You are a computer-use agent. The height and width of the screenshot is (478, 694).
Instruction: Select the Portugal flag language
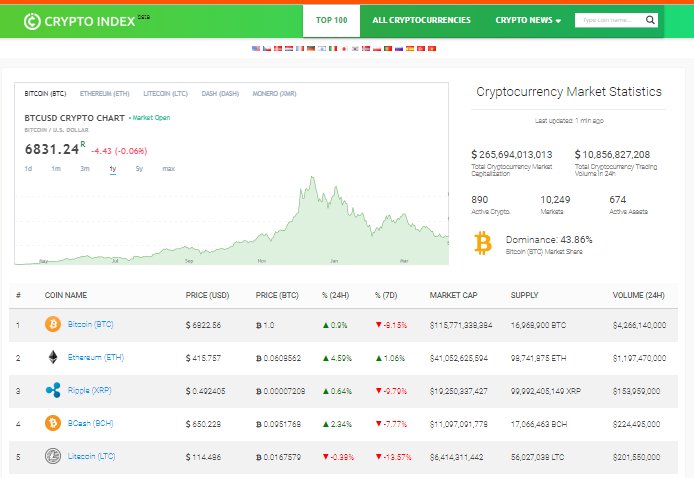tap(388, 48)
